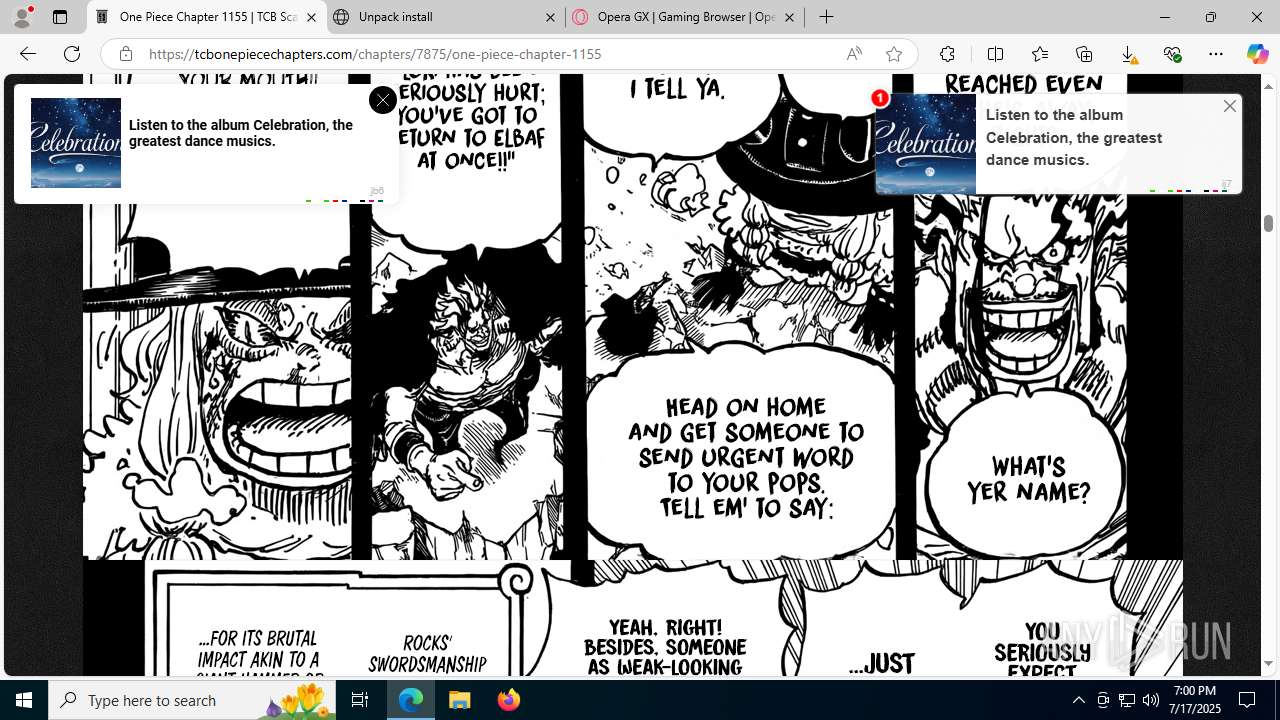This screenshot has width=1280, height=720.
Task: Add this page to favorites star
Action: 894,54
